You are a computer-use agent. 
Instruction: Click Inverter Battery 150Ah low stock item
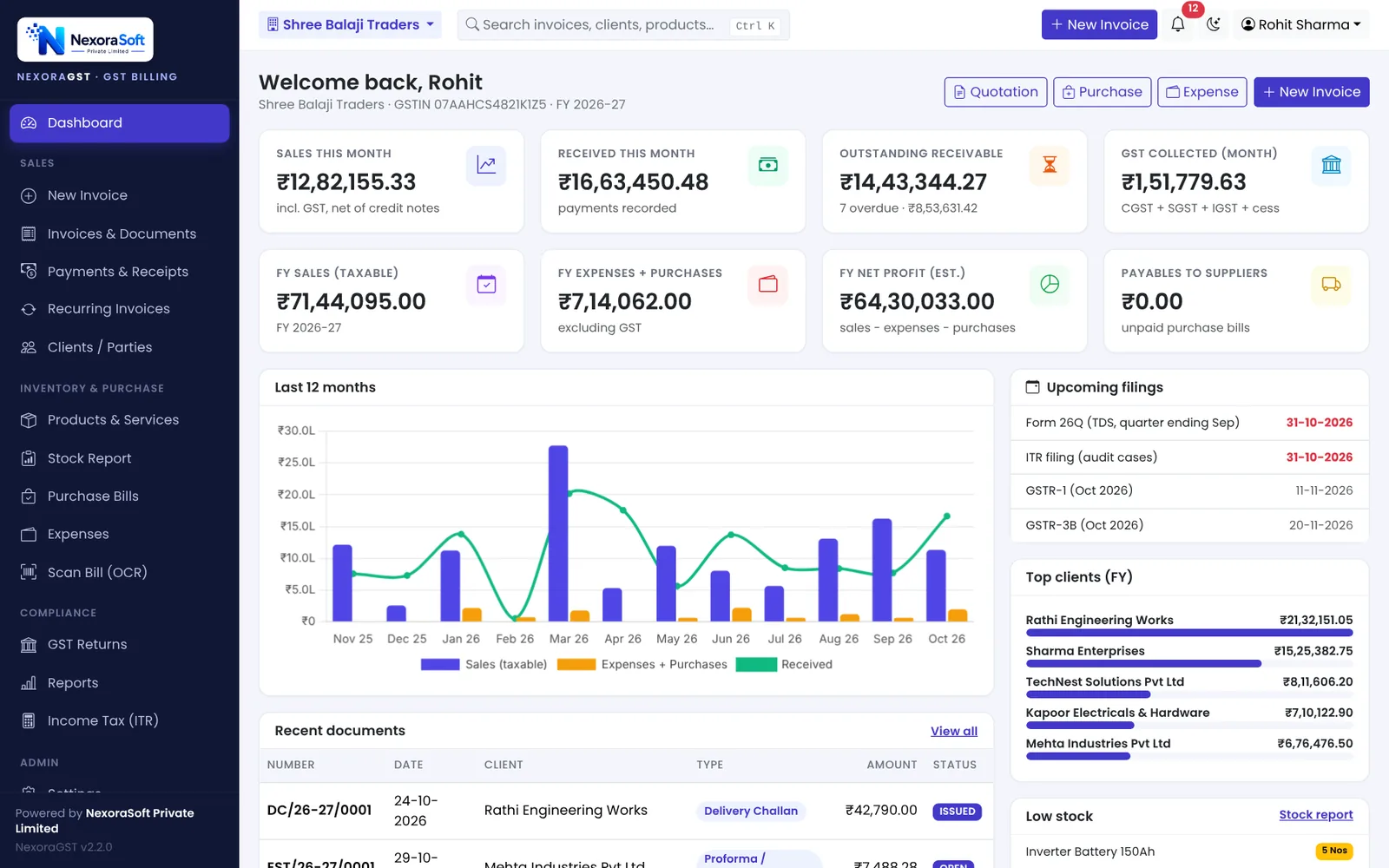(1089, 852)
